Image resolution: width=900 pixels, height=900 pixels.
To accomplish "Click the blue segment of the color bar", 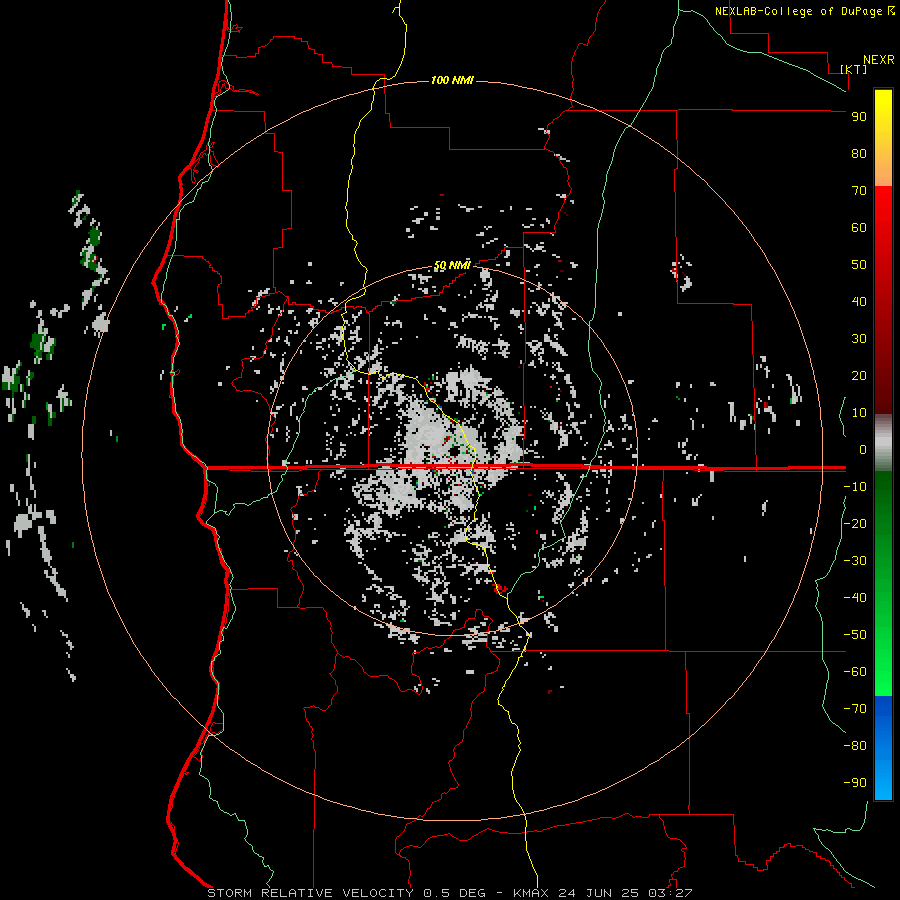I will tap(883, 748).
